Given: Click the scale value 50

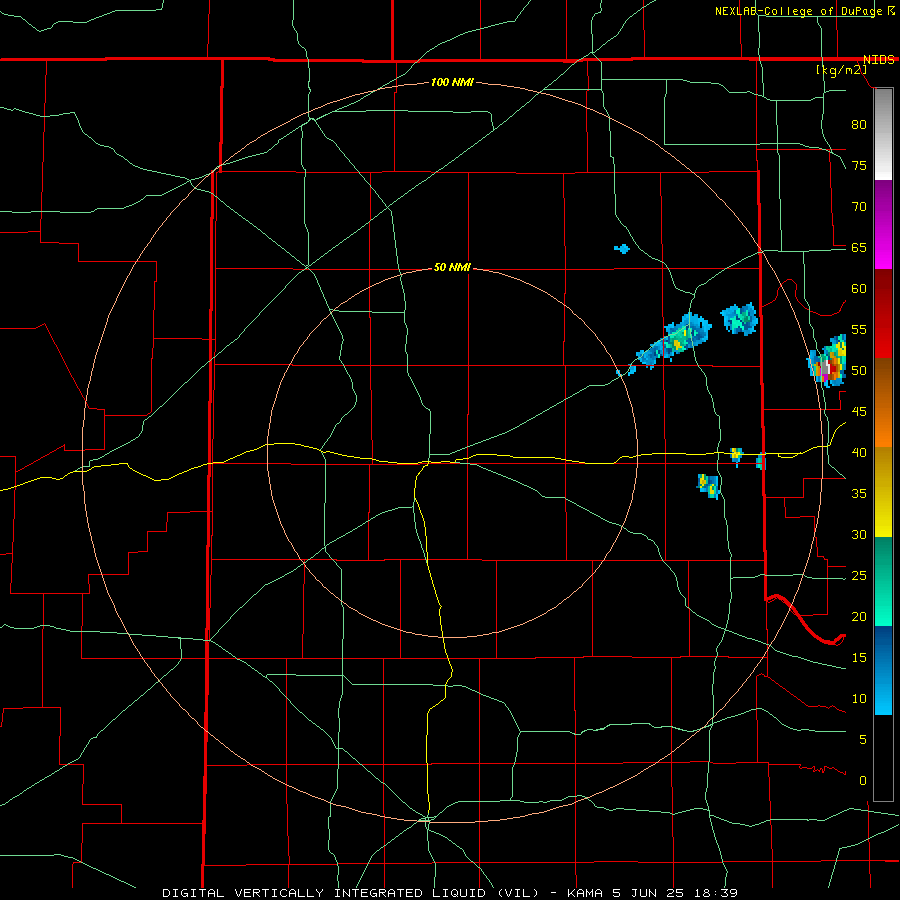Looking at the screenshot, I should (x=859, y=371).
